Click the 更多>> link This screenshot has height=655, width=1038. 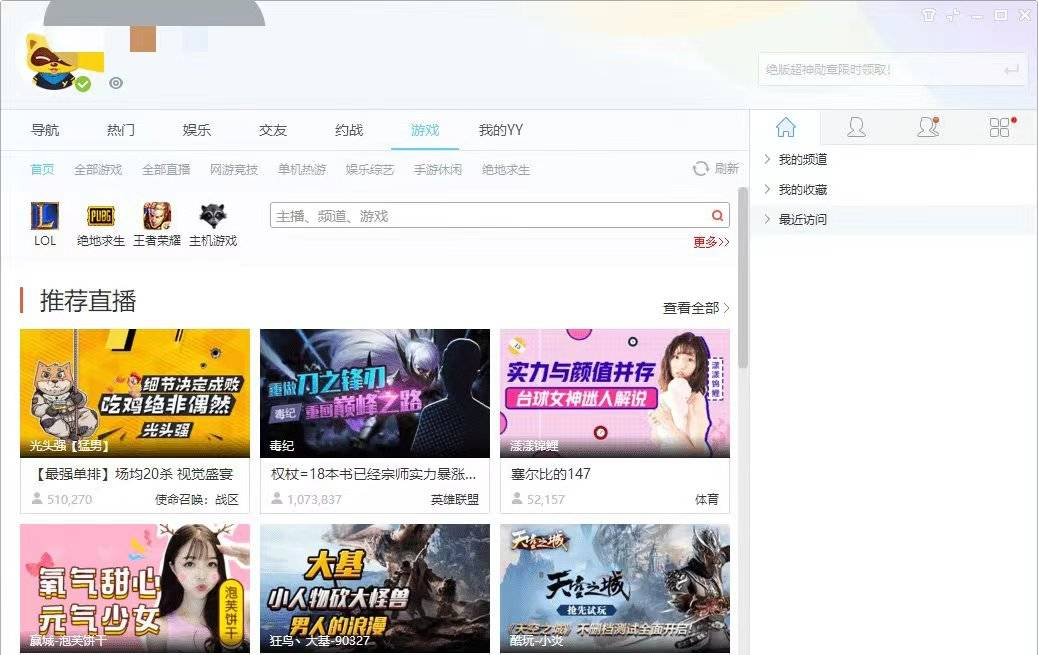(711, 242)
